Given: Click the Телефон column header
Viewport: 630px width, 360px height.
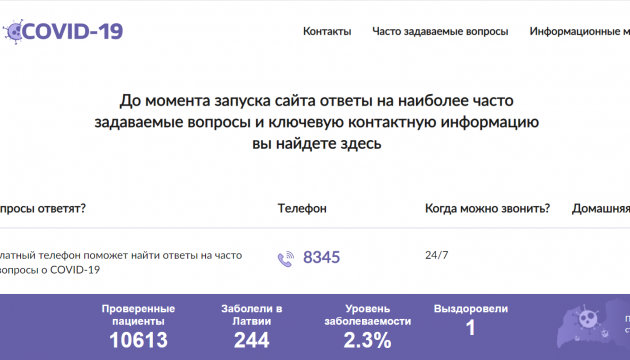Looking at the screenshot, I should 302,209.
